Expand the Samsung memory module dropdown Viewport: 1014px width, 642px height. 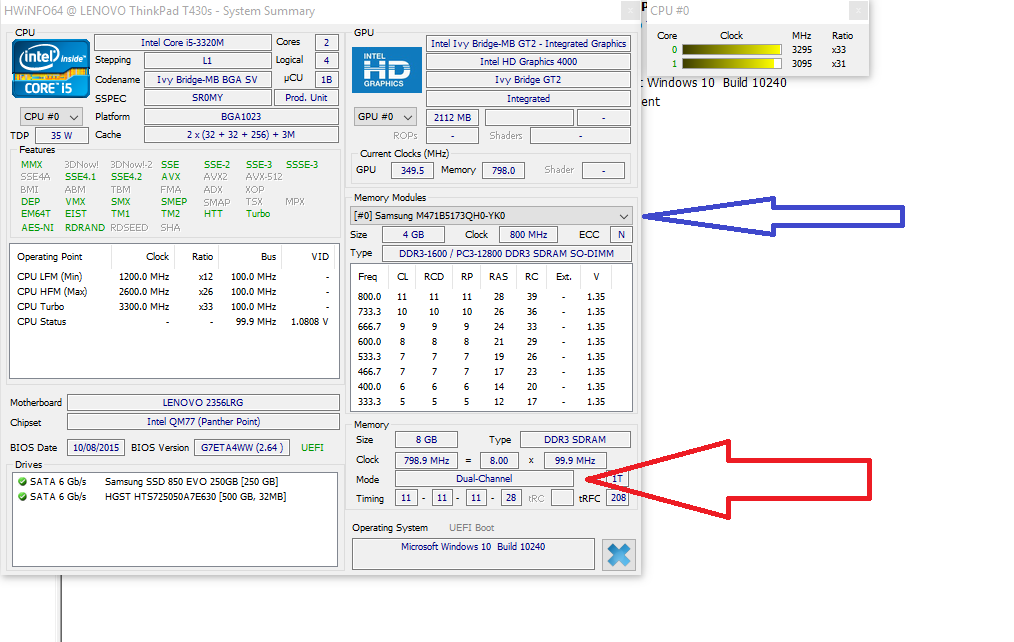click(x=624, y=216)
